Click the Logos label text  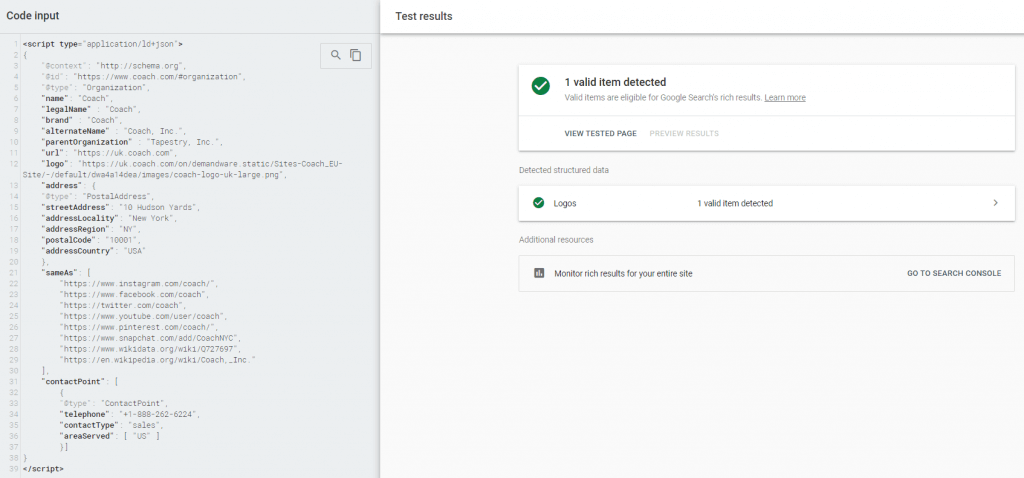(x=565, y=203)
